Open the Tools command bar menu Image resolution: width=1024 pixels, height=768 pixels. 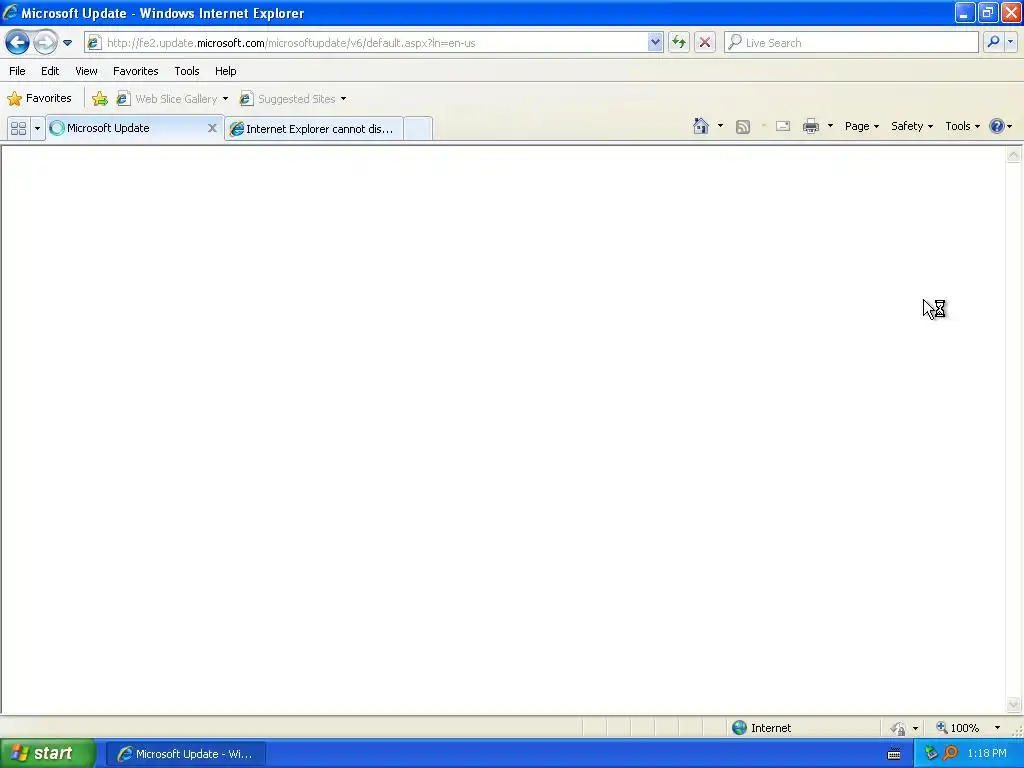(962, 126)
